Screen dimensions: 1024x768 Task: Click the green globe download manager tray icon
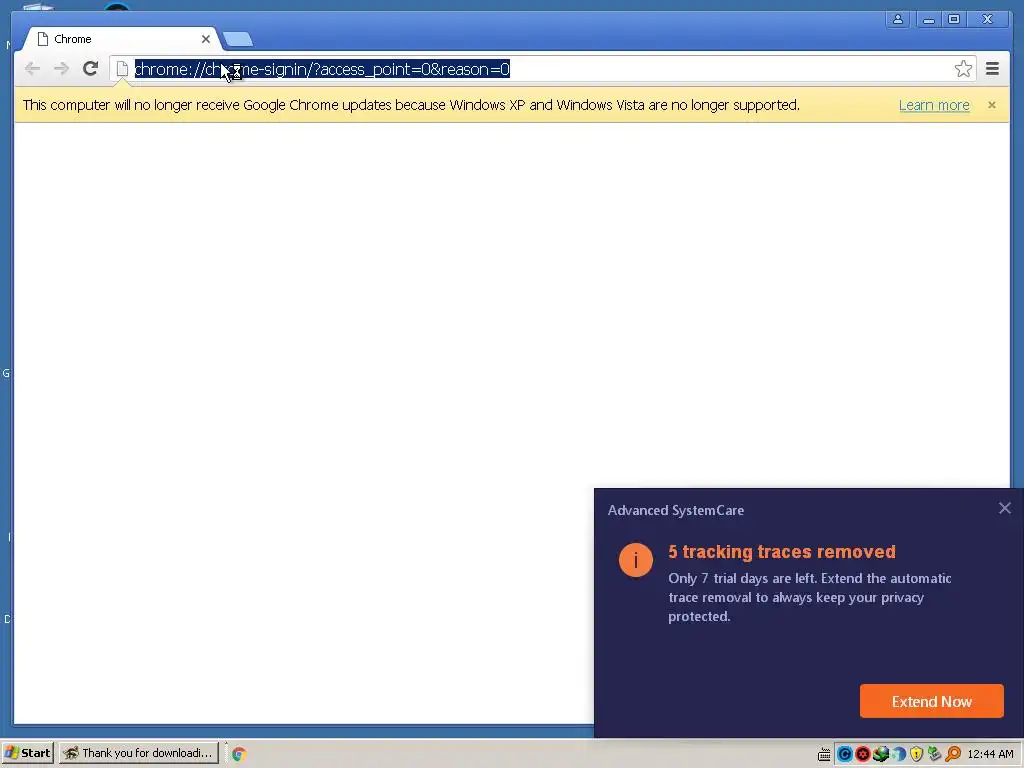point(881,754)
